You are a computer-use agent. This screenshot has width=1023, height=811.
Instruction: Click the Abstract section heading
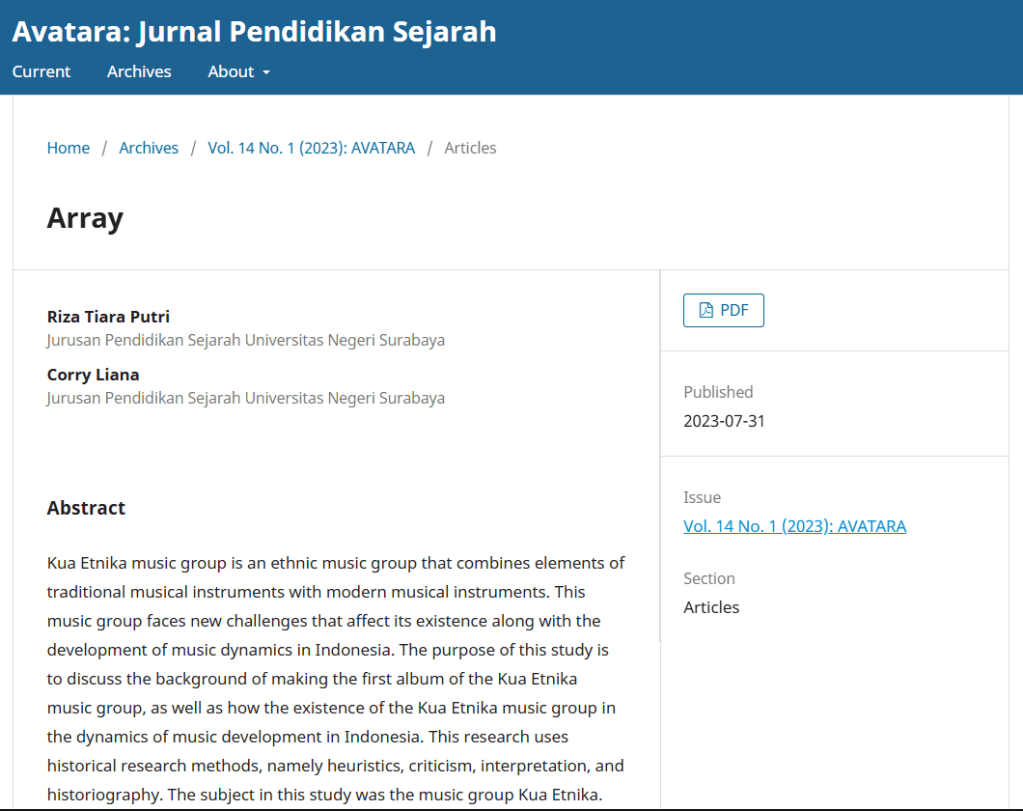click(86, 508)
